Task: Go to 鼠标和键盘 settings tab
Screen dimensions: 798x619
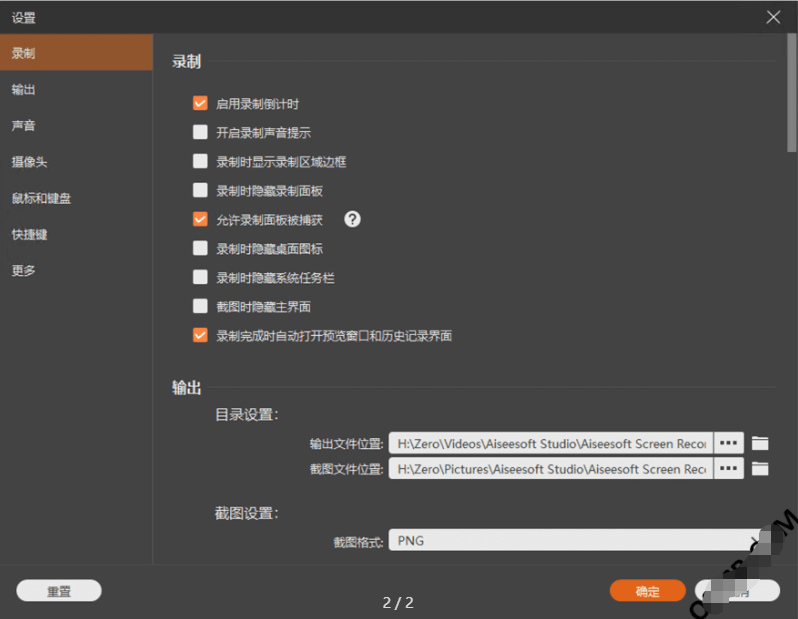Action: click(x=41, y=198)
